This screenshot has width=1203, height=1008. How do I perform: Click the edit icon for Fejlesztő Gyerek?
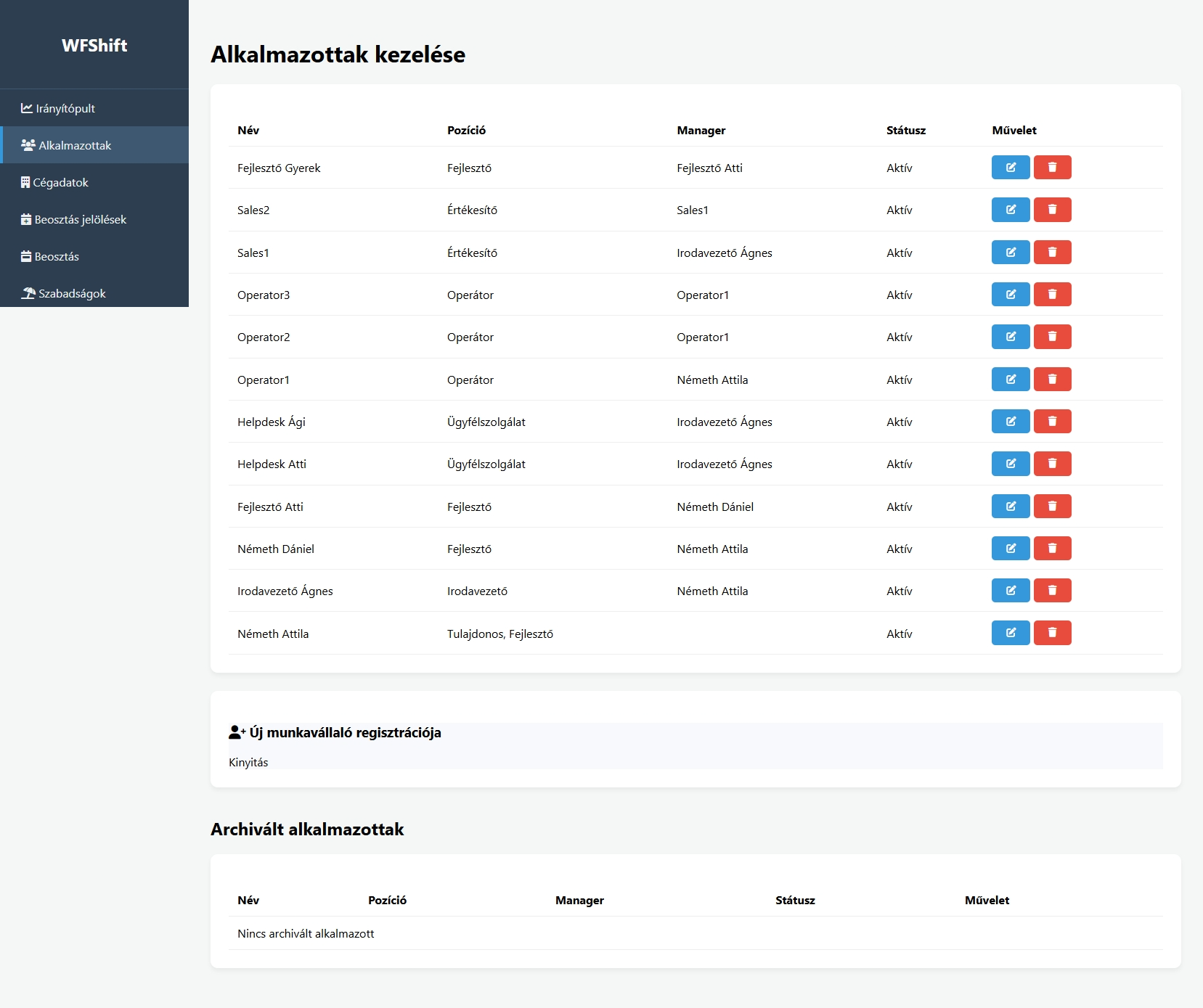1010,168
